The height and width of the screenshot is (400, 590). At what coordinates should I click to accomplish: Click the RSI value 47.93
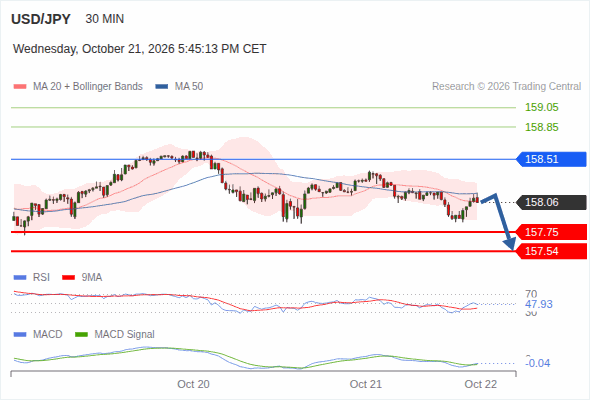tap(538, 304)
